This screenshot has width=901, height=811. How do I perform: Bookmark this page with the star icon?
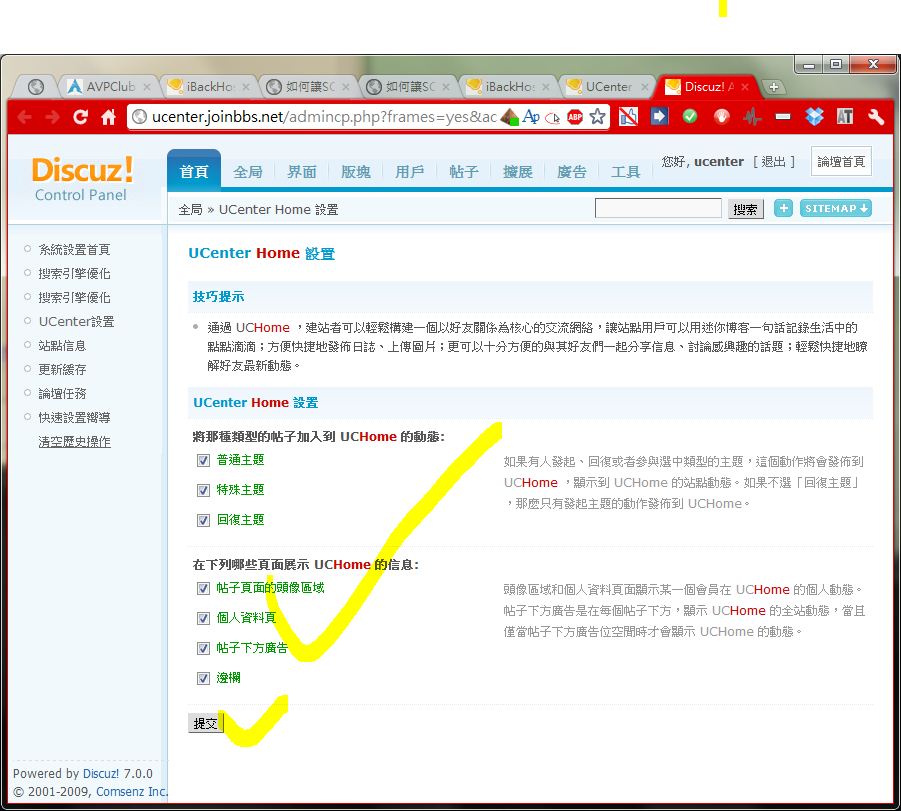[x=598, y=117]
